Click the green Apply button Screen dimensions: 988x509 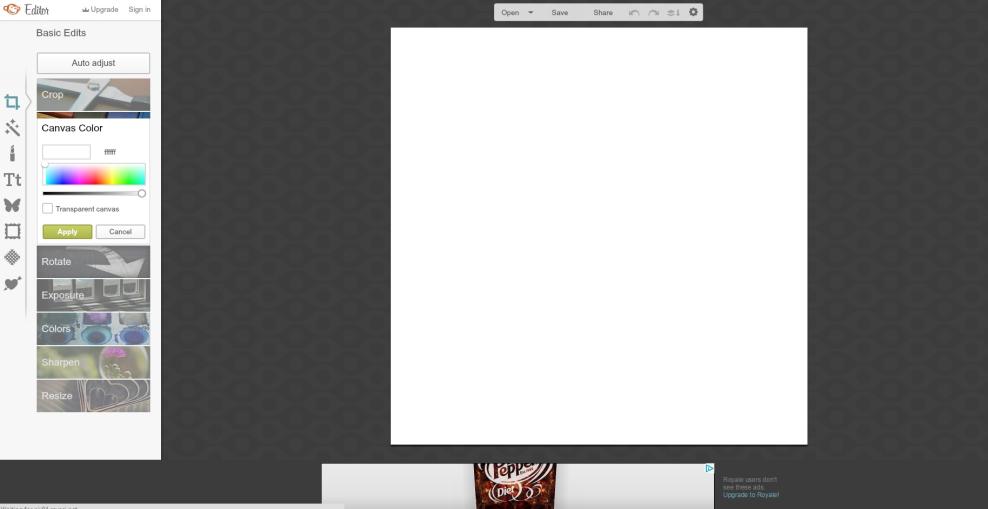click(67, 232)
